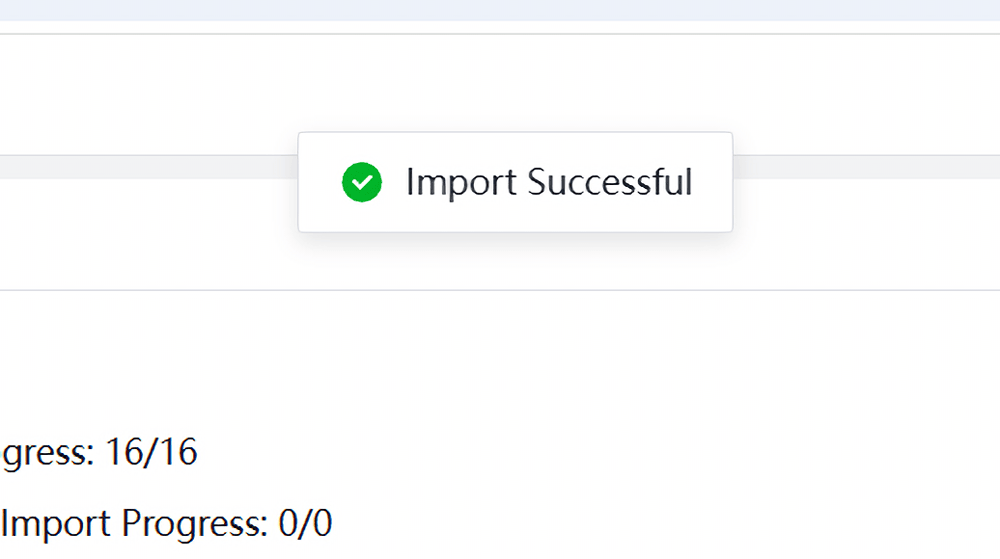Click the blank padding right of "Successful" inside toast
The width and height of the screenshot is (1000, 559).
point(712,182)
